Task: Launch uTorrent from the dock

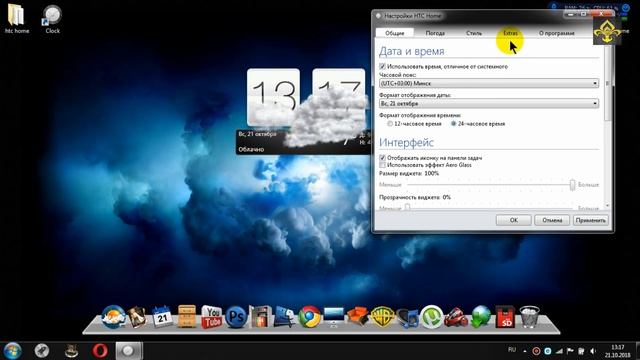Action: click(x=431, y=317)
